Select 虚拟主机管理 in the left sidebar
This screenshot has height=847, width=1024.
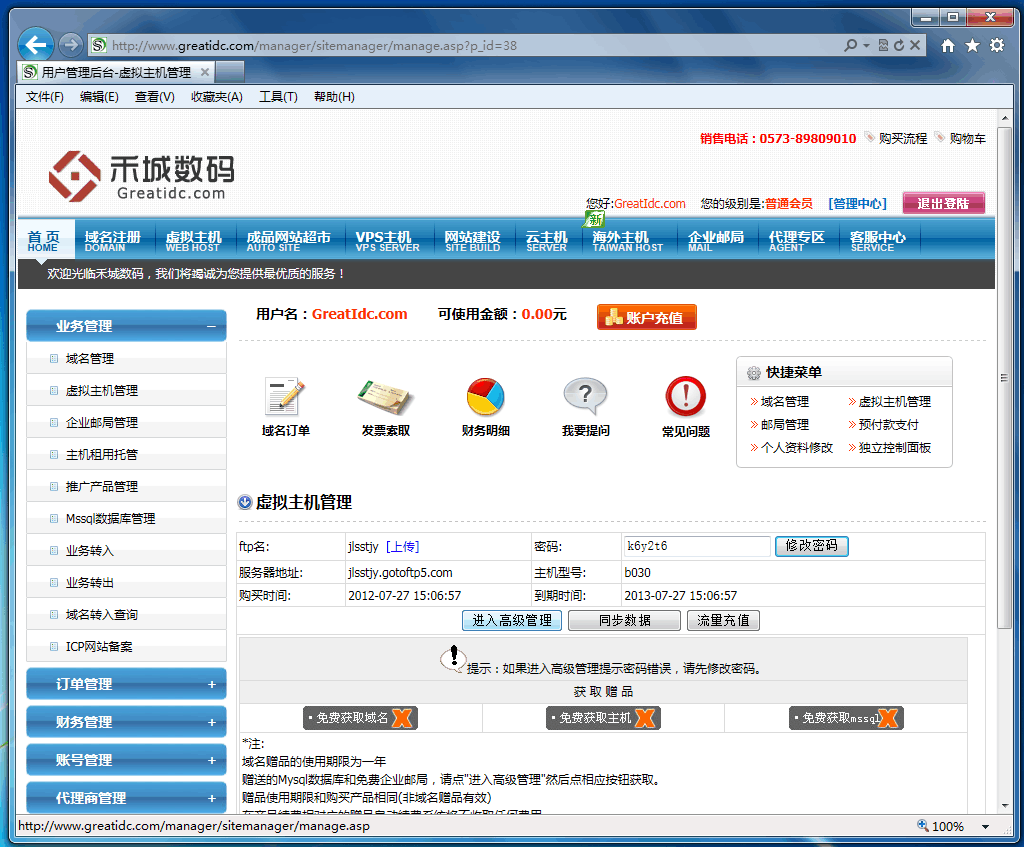[x=102, y=391]
